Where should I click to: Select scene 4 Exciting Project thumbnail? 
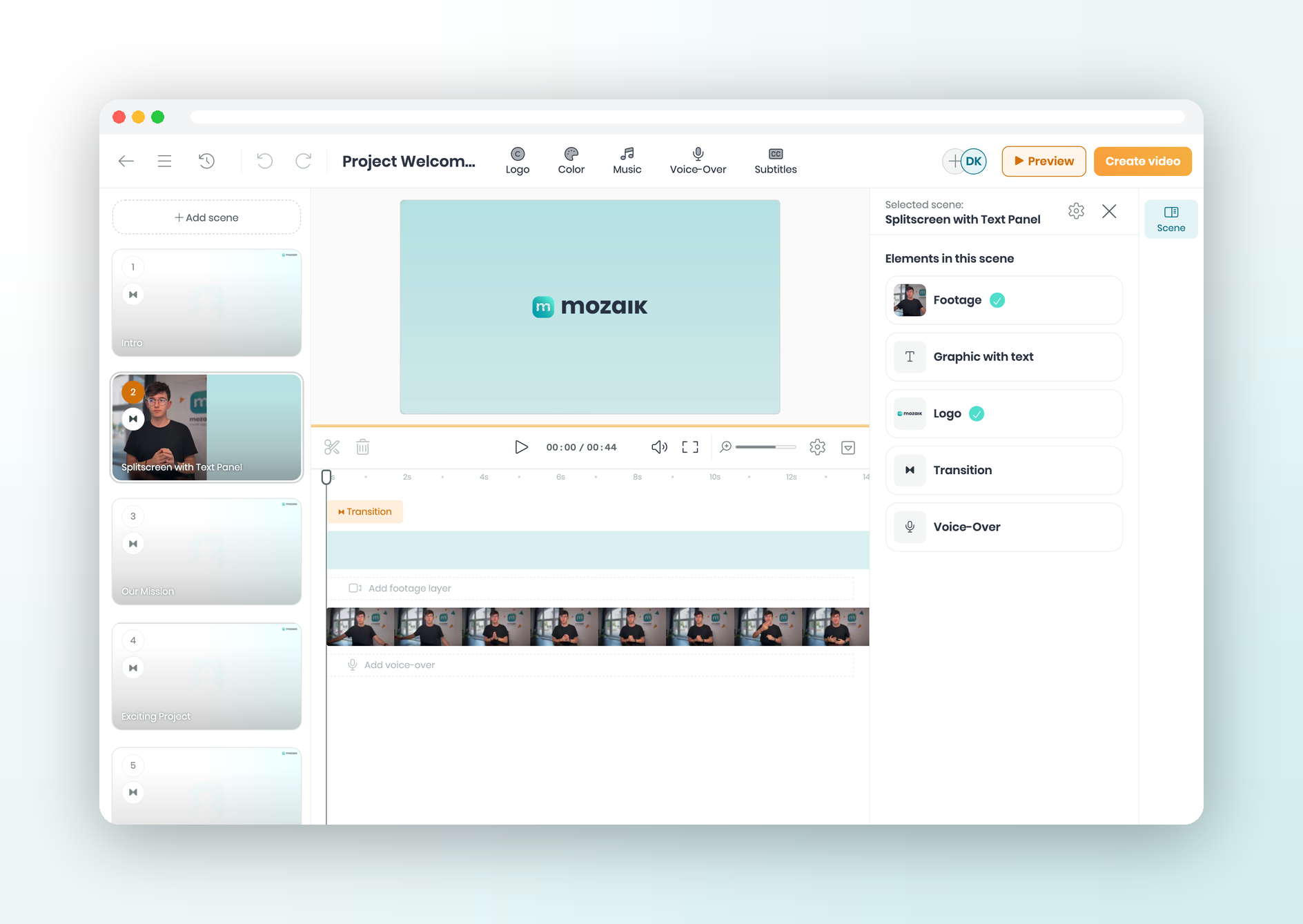[206, 676]
